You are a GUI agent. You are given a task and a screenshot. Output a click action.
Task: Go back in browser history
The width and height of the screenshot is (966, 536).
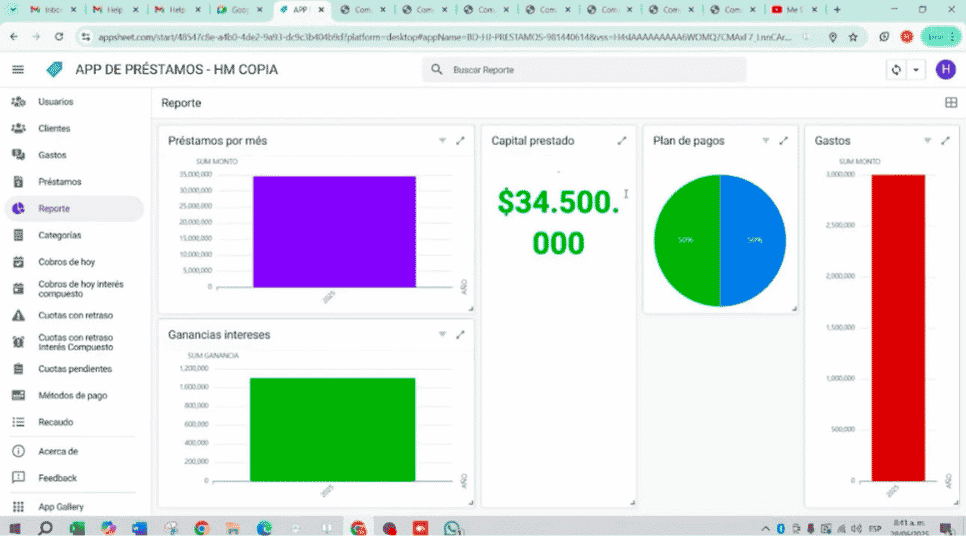point(14,37)
